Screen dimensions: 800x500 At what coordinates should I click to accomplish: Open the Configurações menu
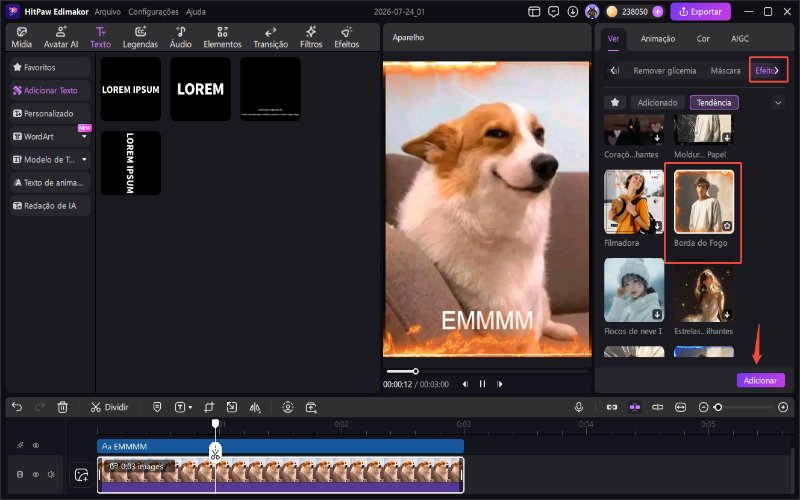point(153,12)
